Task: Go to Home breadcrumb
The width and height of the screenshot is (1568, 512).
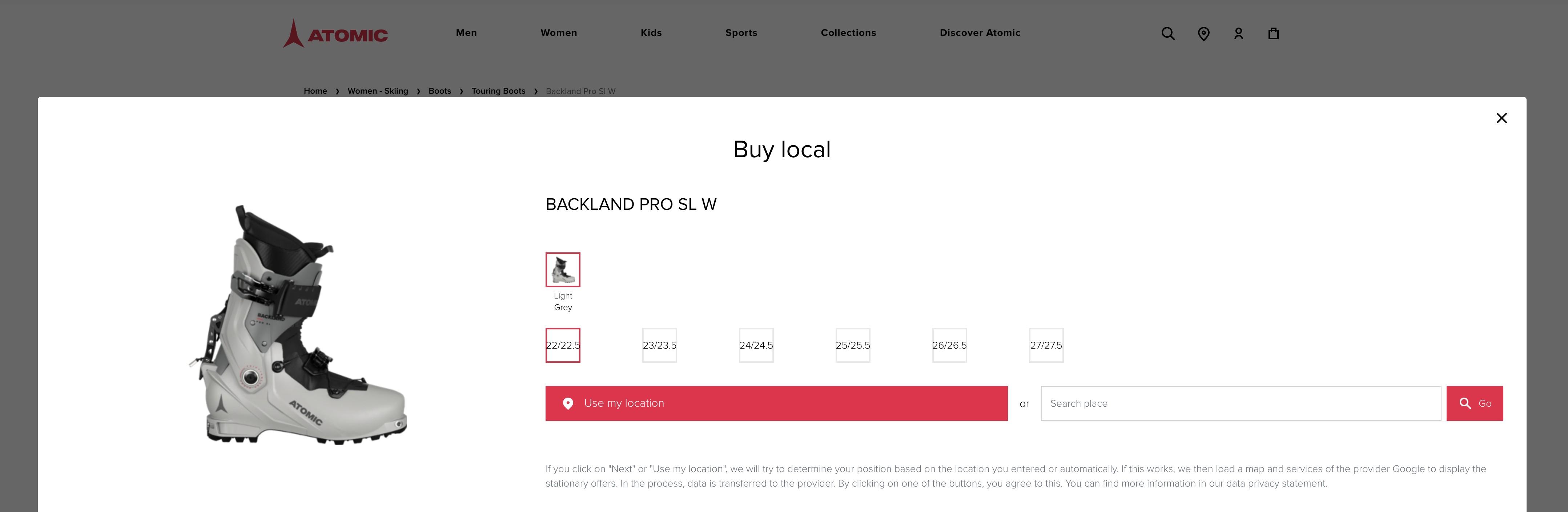Action: point(315,91)
